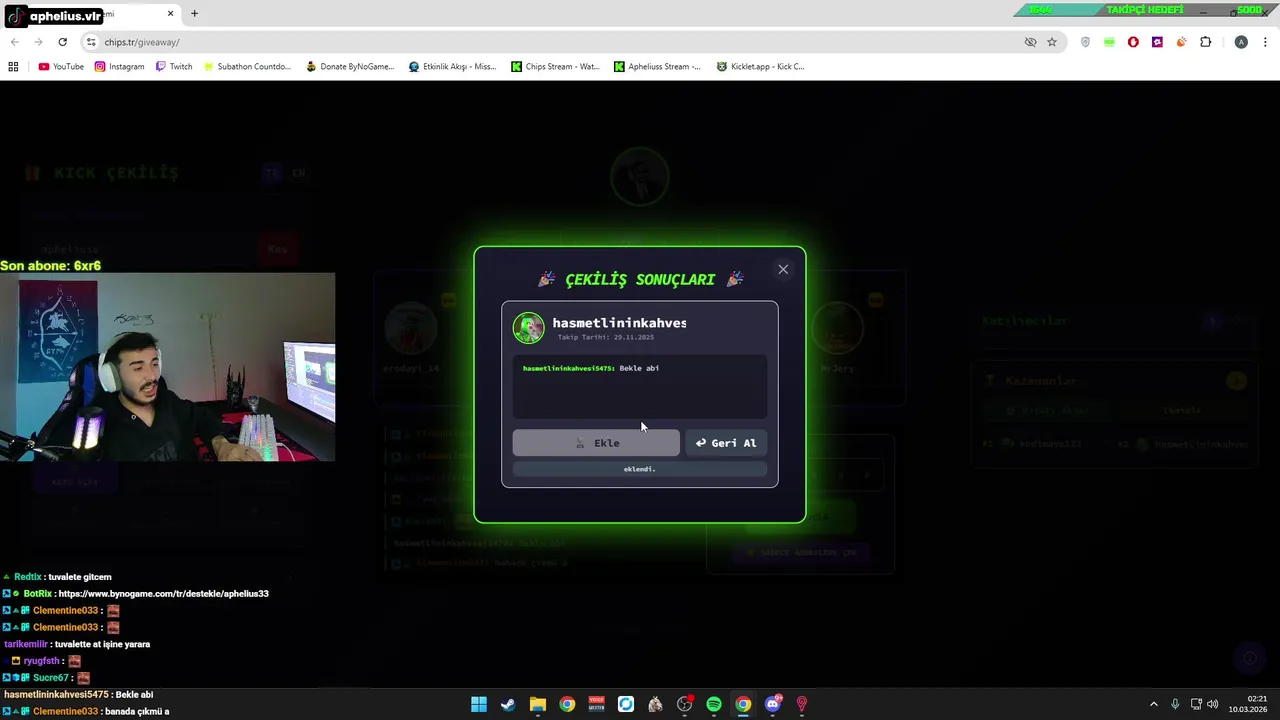Show hidden system tray icons
The image size is (1280, 720).
point(1153,704)
